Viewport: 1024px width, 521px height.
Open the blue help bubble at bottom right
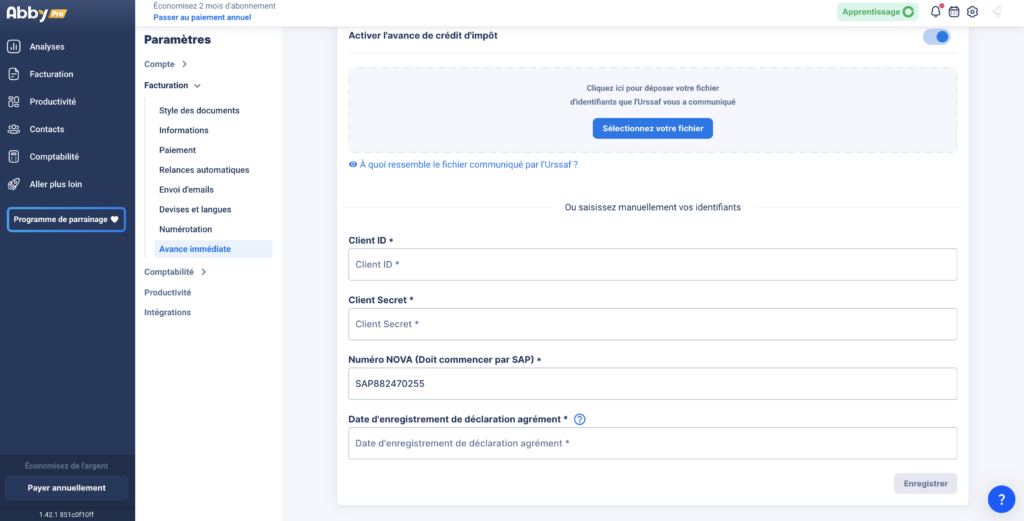click(x=1001, y=499)
